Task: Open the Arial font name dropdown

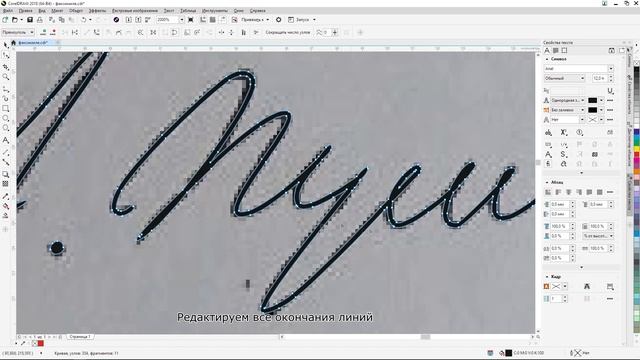Action: pos(611,69)
